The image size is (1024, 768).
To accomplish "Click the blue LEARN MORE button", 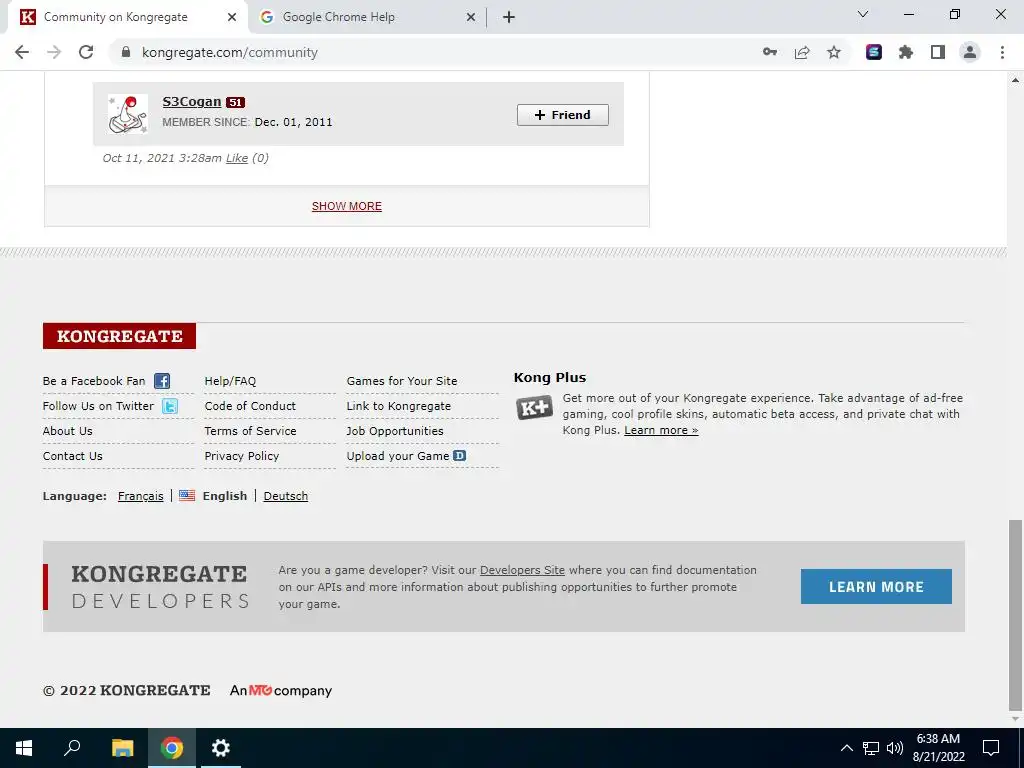I will (x=876, y=586).
